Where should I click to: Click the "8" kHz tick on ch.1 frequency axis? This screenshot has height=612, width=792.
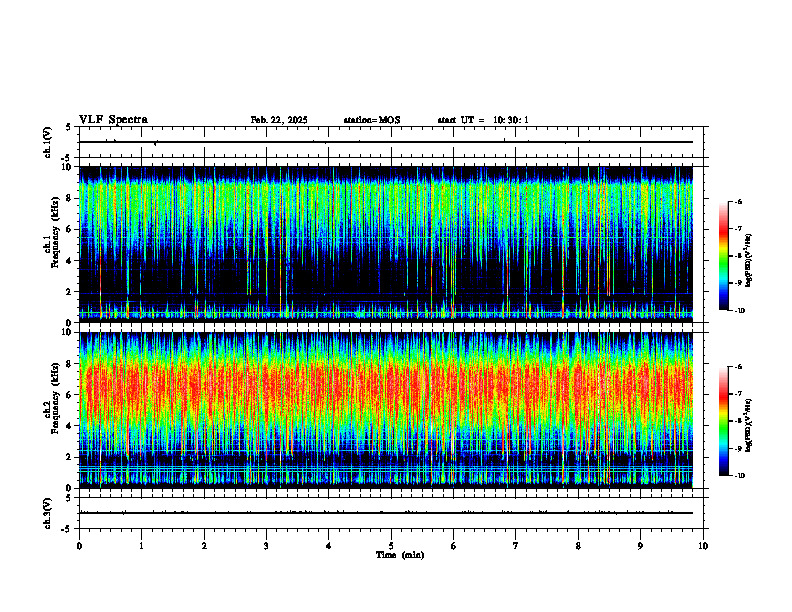70,198
